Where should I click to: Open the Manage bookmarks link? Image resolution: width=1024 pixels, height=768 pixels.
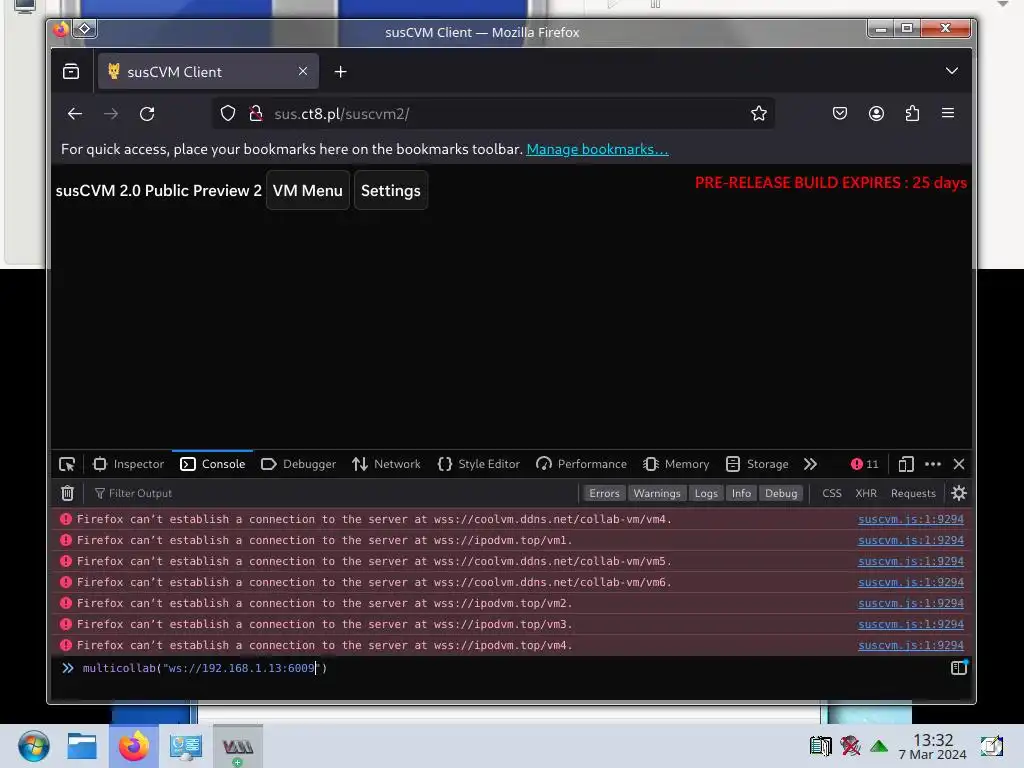coord(597,149)
